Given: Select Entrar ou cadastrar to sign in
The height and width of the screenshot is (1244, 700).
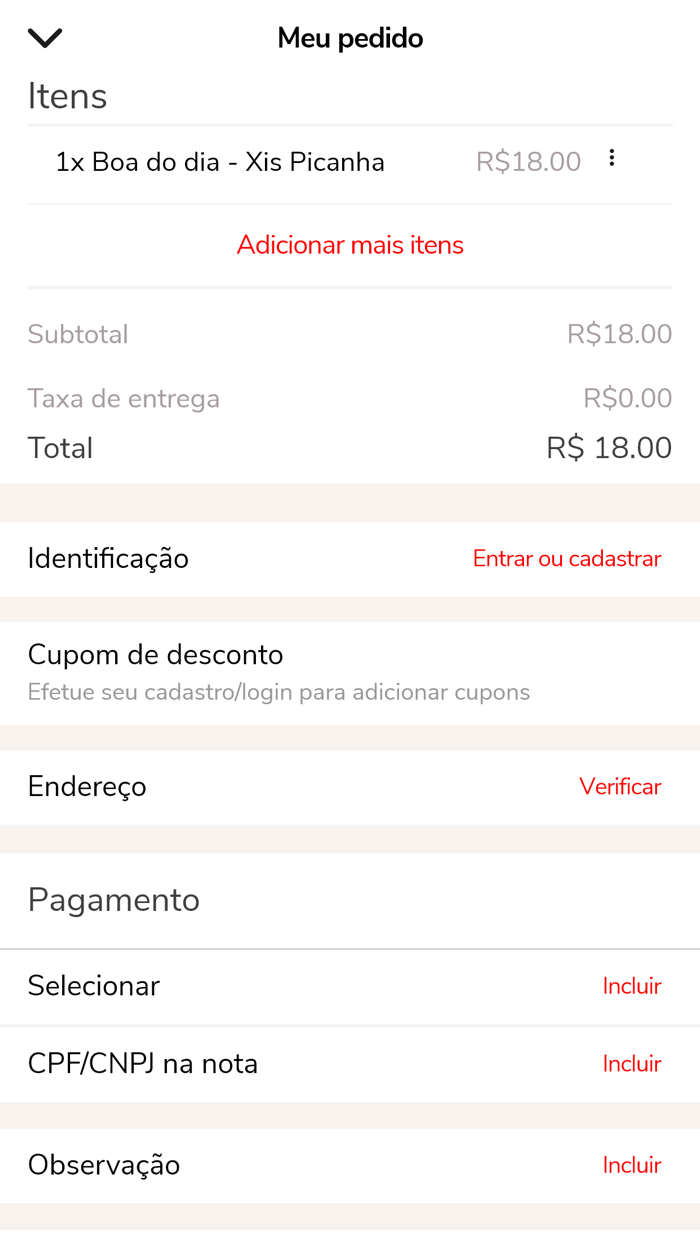Looking at the screenshot, I should click(x=566, y=559).
